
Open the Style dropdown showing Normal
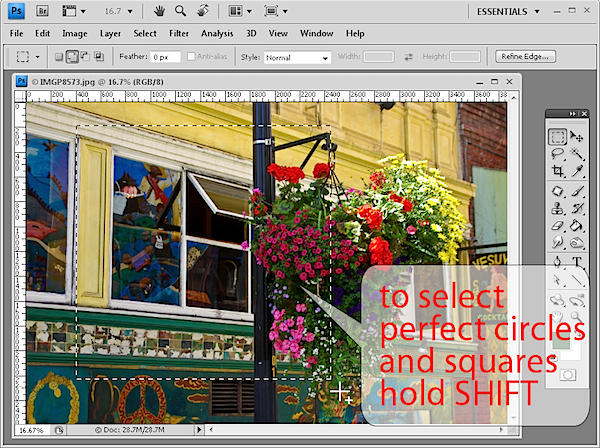tap(297, 58)
